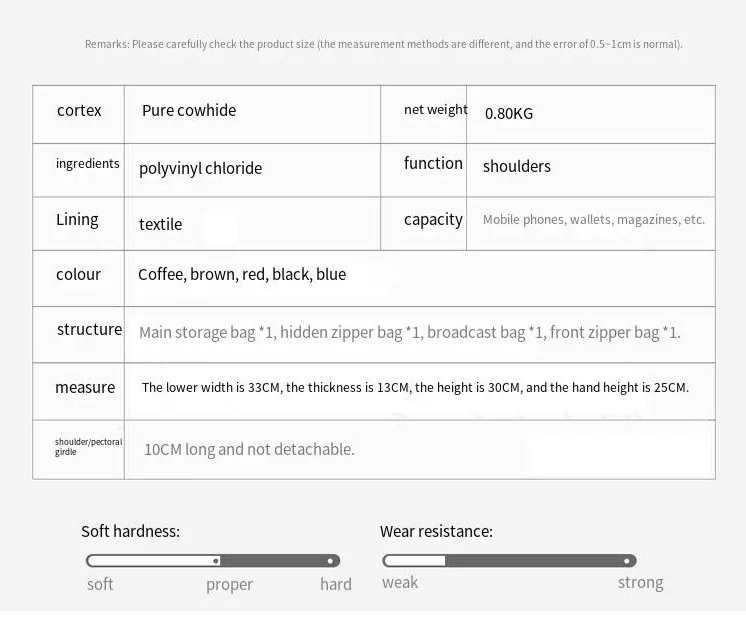Viewport: 746px width, 617px height.
Task: Click the "hard" label under hardness slider
Action: click(336, 585)
